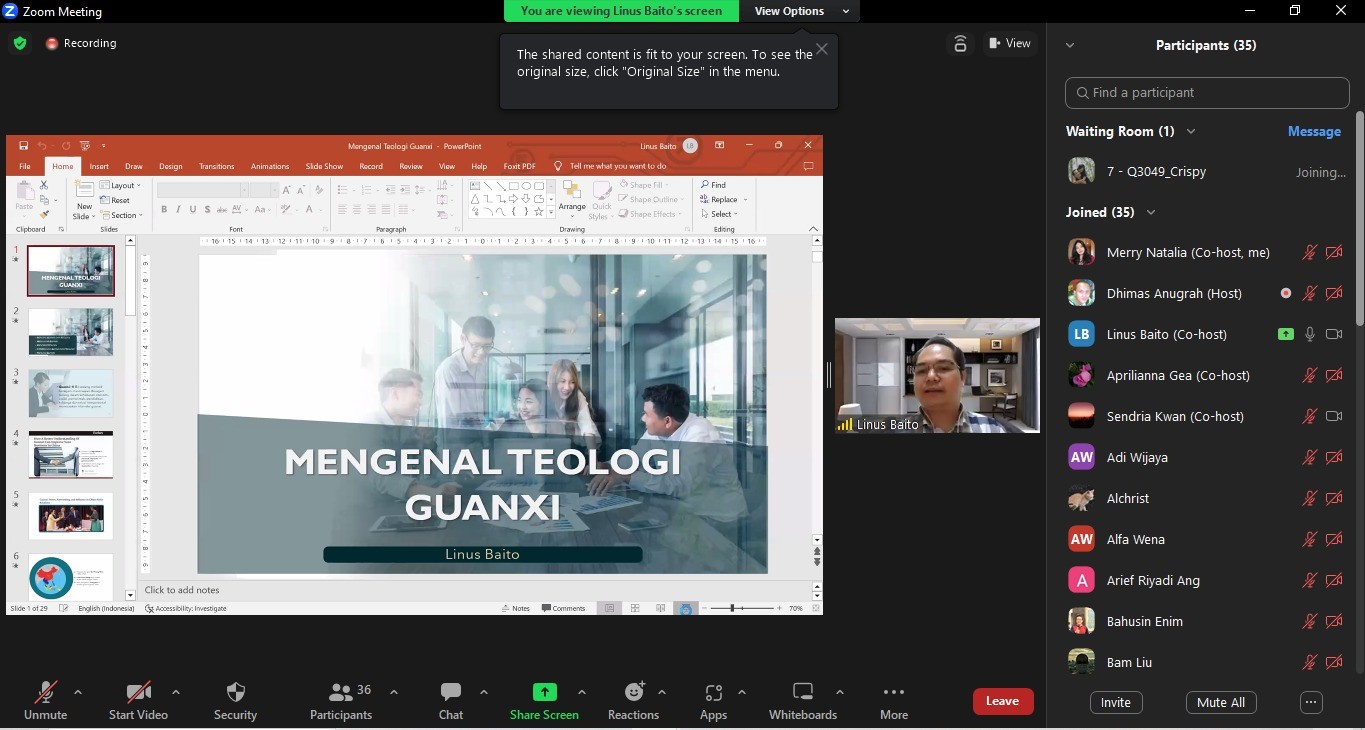
Task: Start video with the camera button
Action: coord(138,692)
